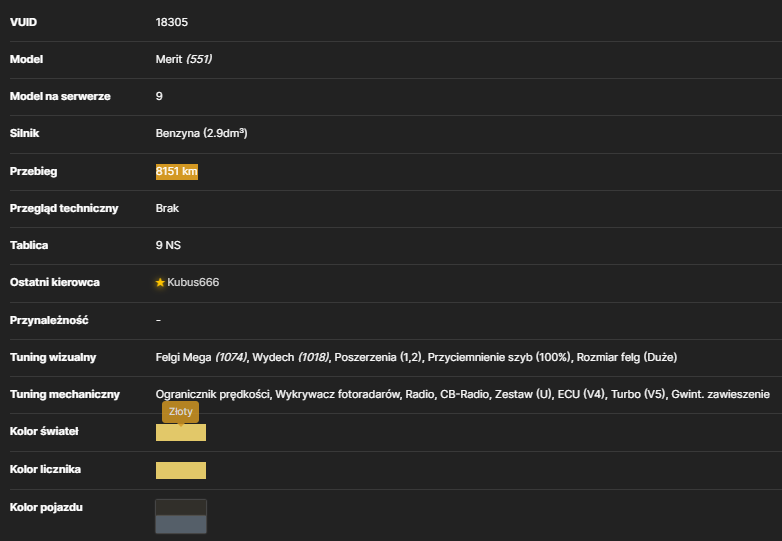Select the Kolor licznika yellow swatch
Image resolution: width=782 pixels, height=541 pixels.
[181, 470]
